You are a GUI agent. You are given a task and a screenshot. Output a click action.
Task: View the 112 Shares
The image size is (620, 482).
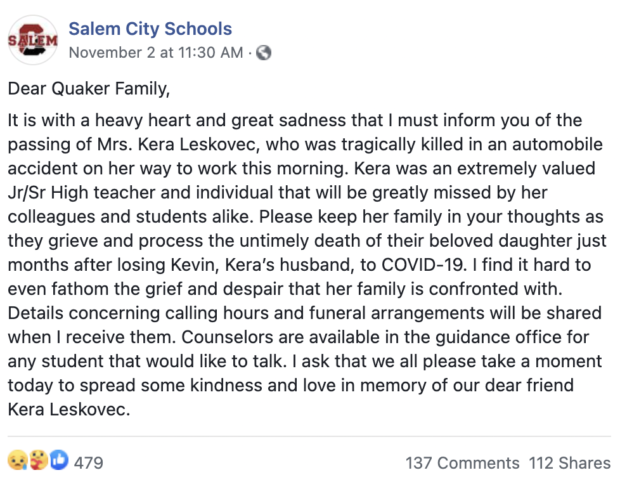tap(570, 463)
